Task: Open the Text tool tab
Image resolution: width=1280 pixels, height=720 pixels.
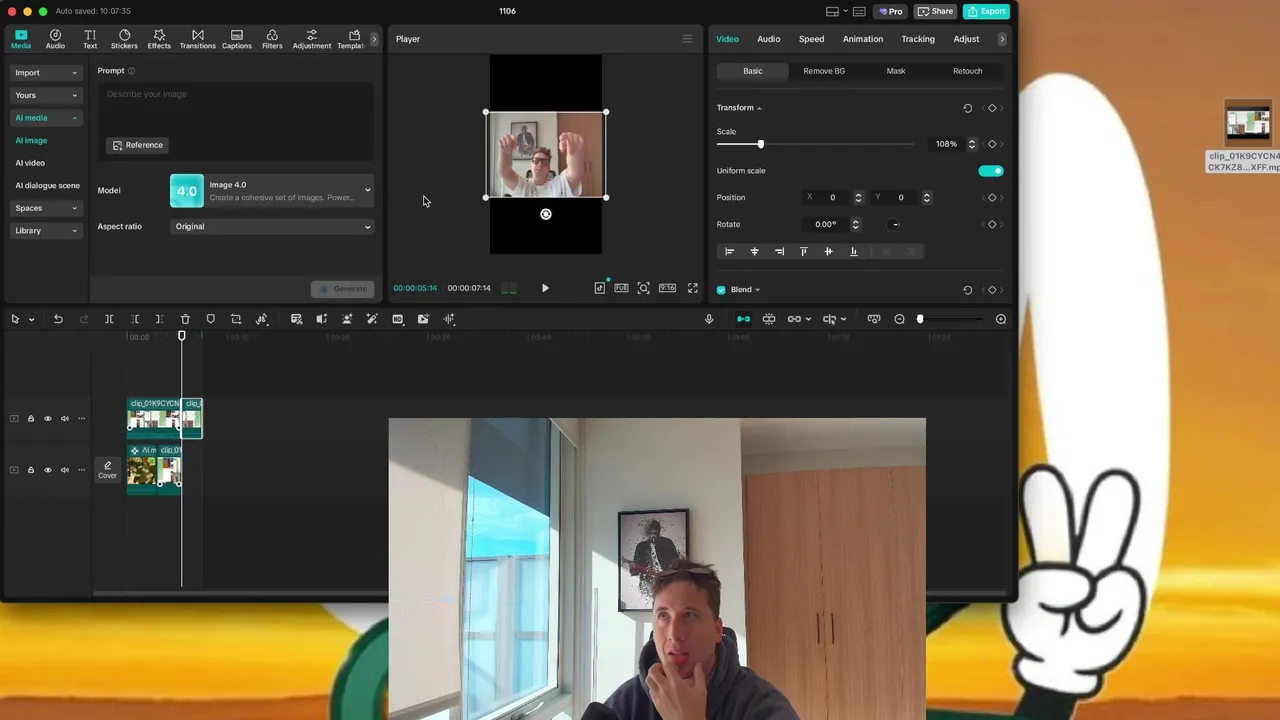Action: pyautogui.click(x=90, y=39)
